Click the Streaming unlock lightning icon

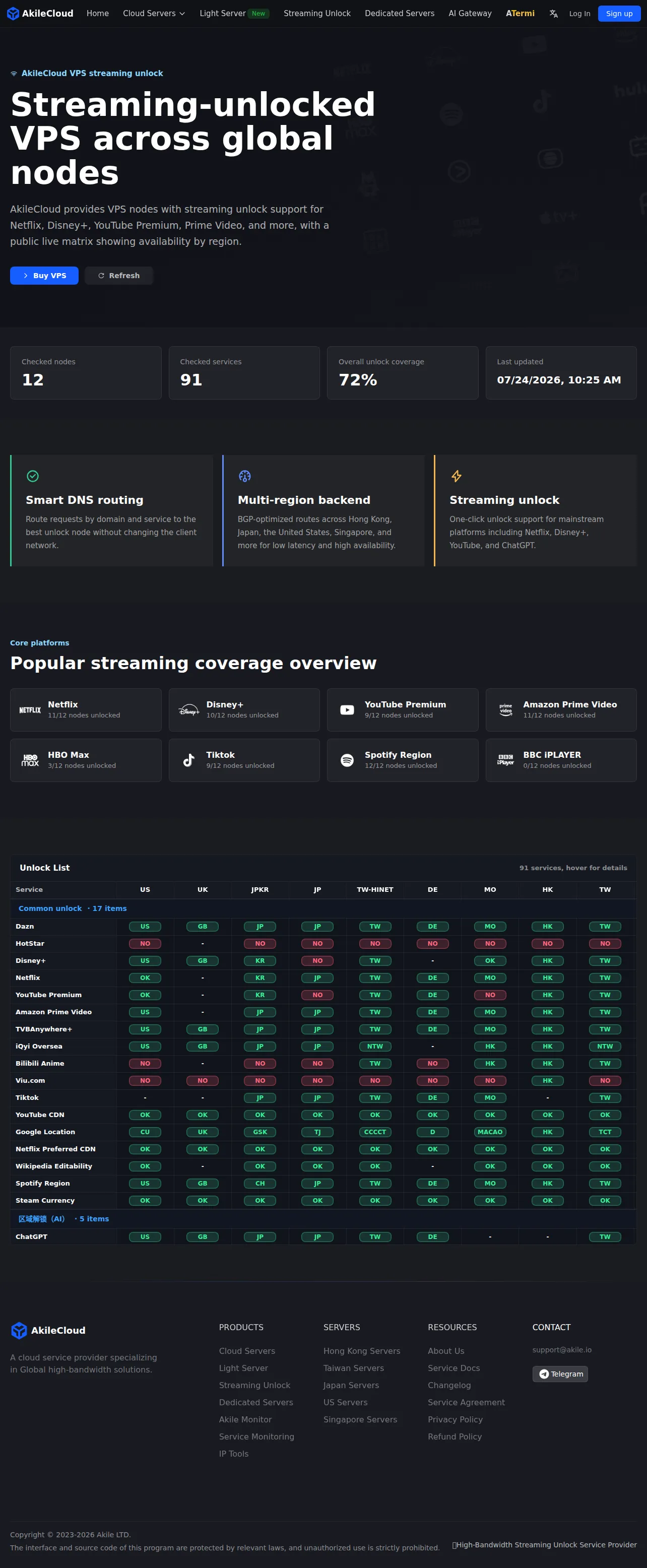pyautogui.click(x=457, y=476)
